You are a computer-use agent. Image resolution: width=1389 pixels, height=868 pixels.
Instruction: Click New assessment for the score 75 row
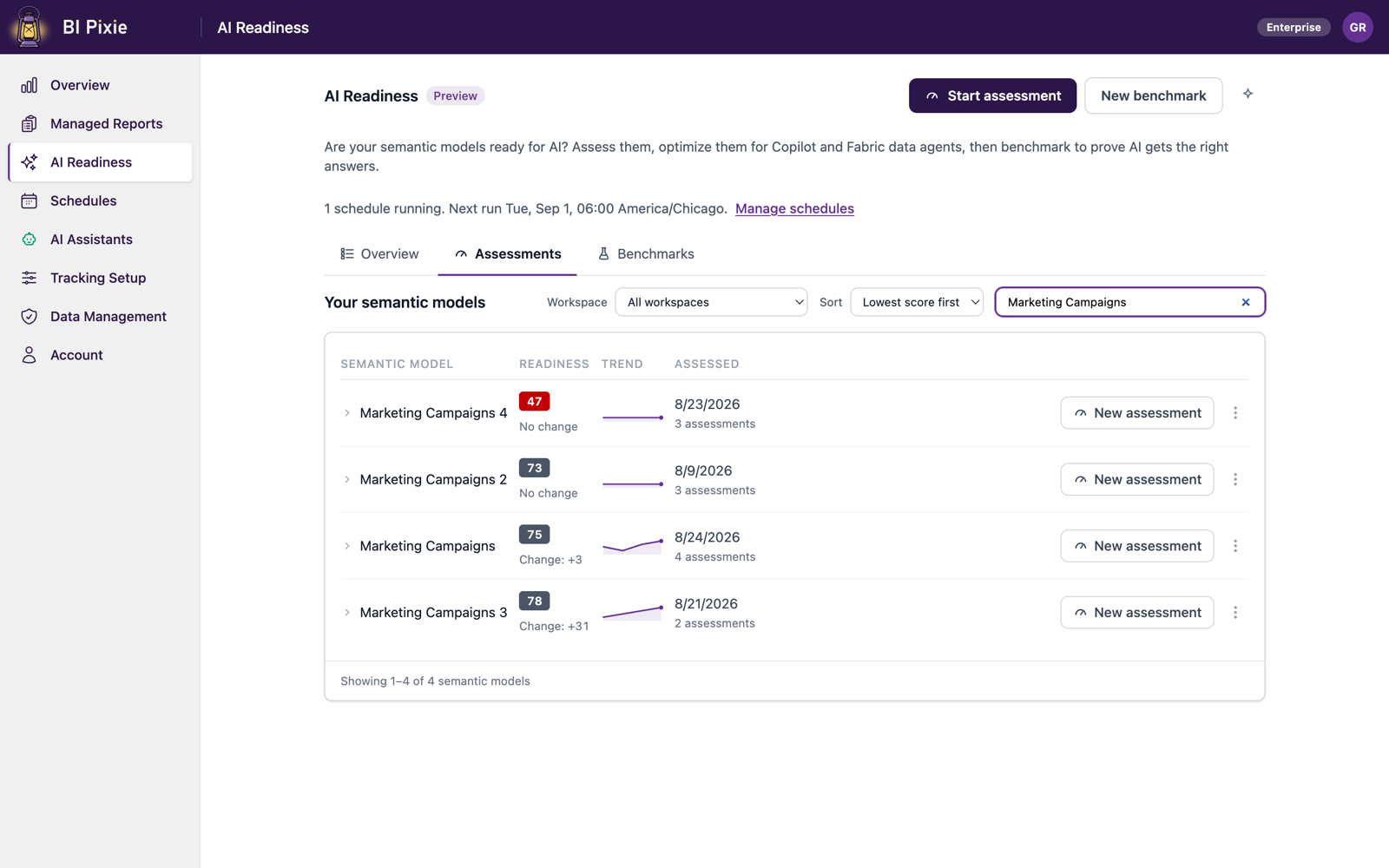click(1137, 546)
